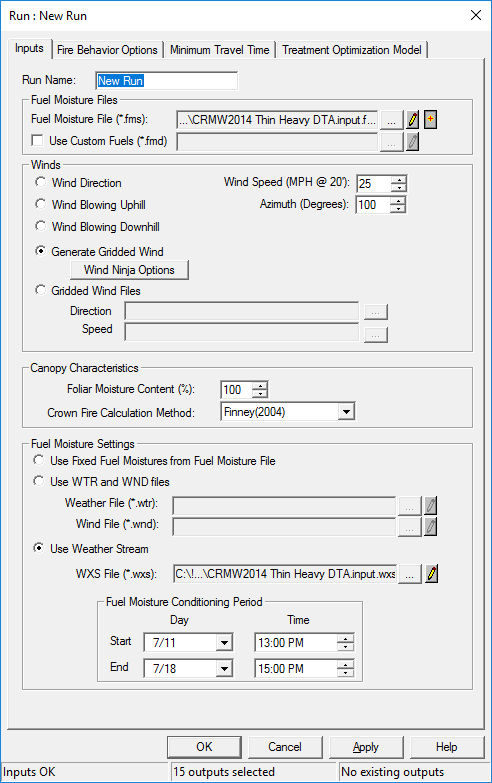Click the pencil icon next to WXS File

coord(432,574)
